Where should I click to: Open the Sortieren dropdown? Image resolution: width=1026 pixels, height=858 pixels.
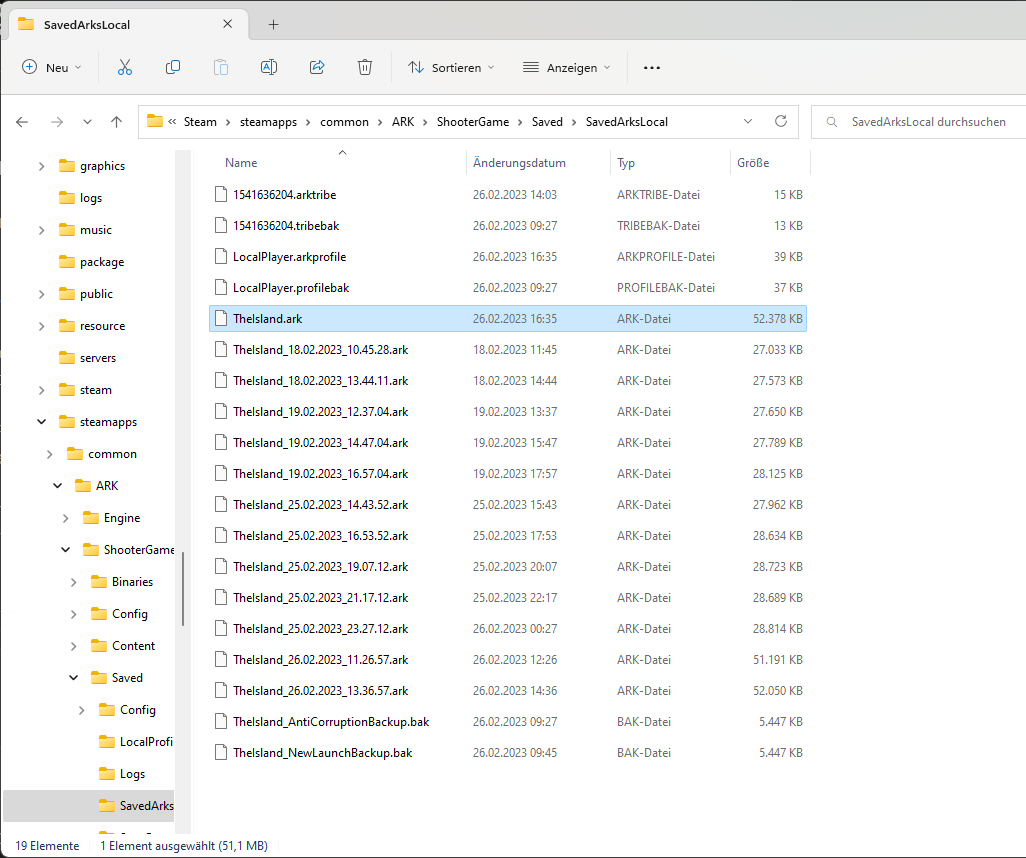451,67
